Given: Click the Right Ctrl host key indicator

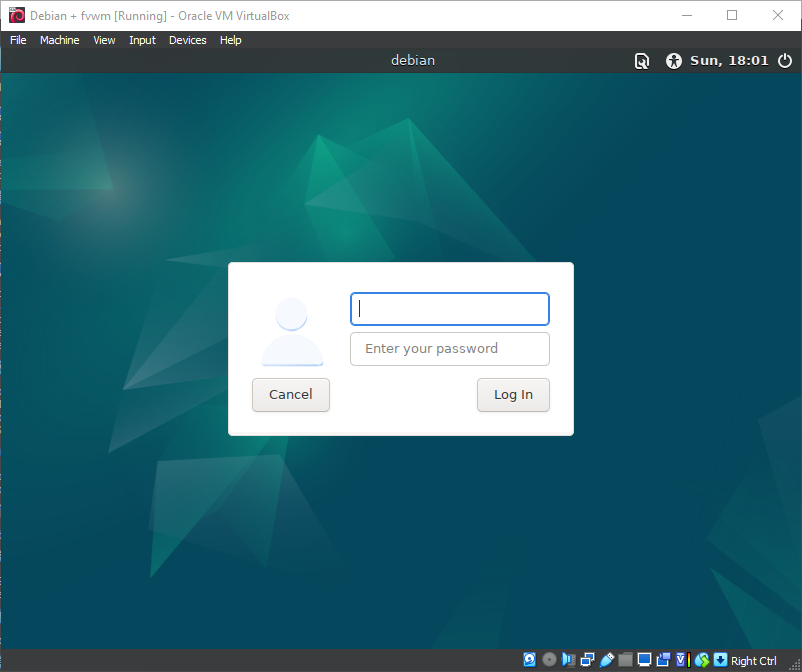Looking at the screenshot, I should tap(754, 661).
